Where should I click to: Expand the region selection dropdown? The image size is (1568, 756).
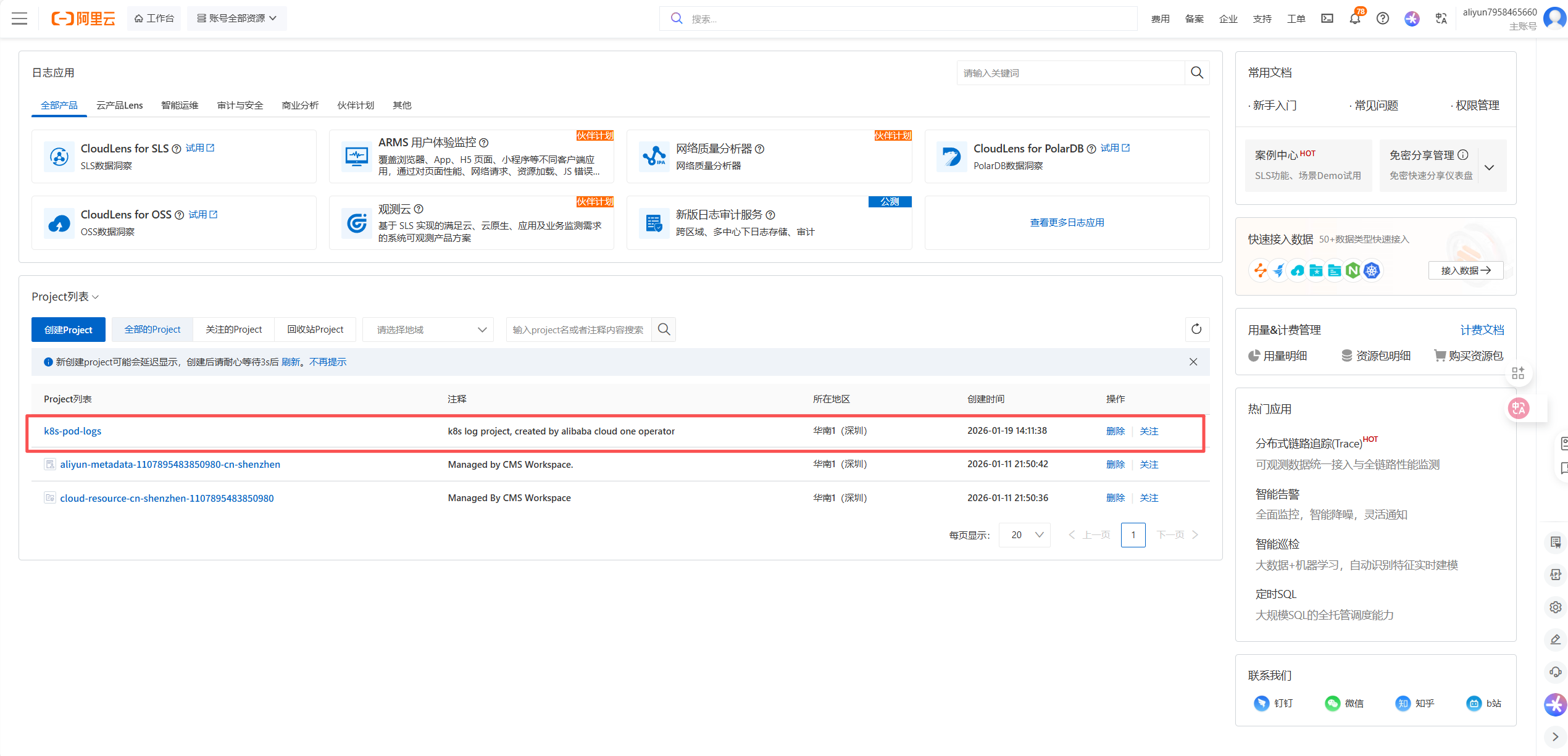431,330
